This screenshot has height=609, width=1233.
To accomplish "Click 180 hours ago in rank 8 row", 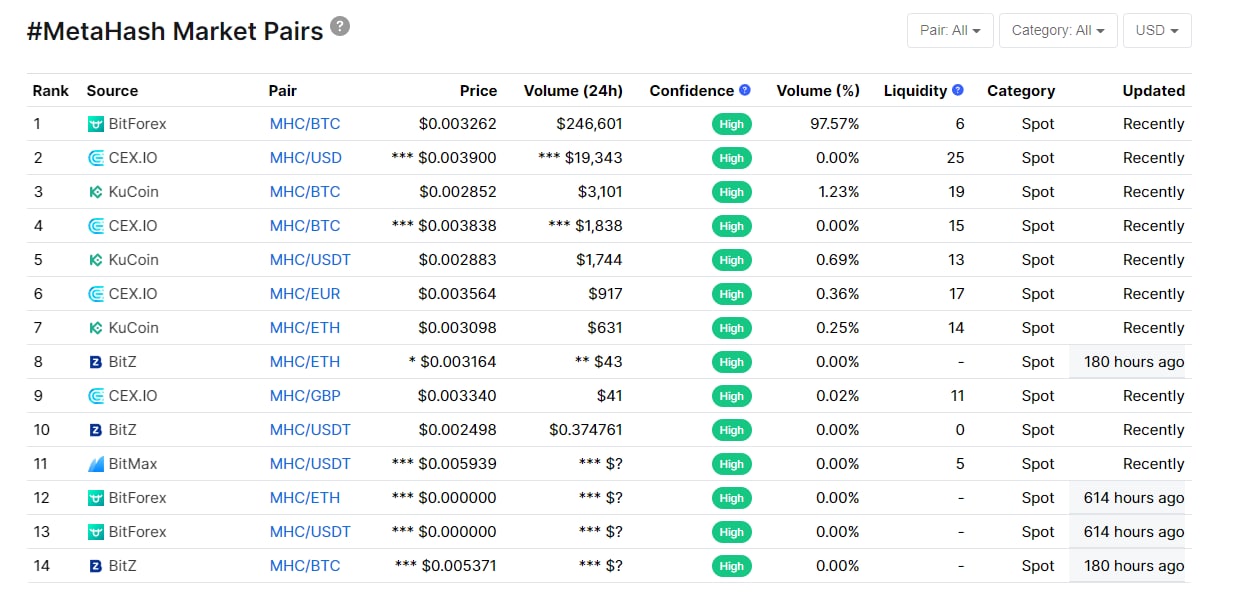I will coord(1134,362).
